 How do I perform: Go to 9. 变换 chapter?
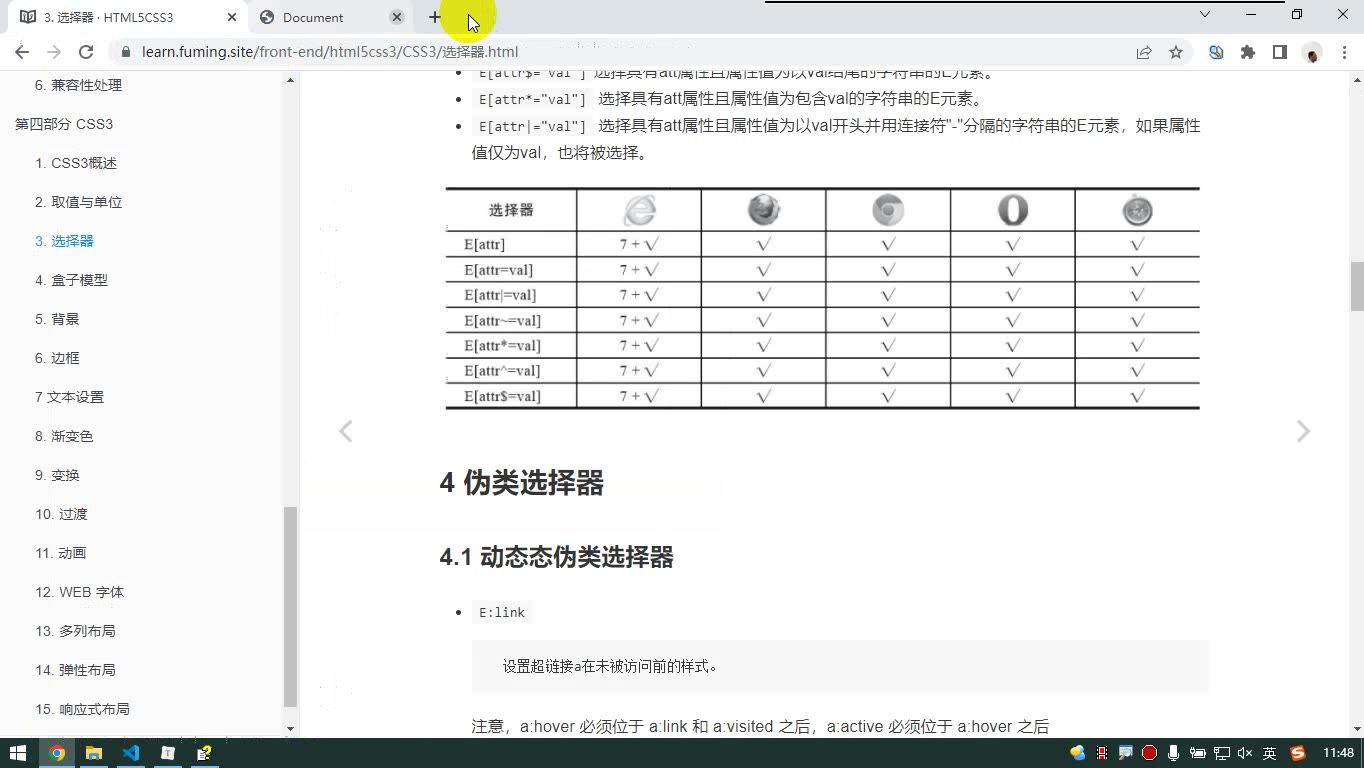[x=57, y=475]
